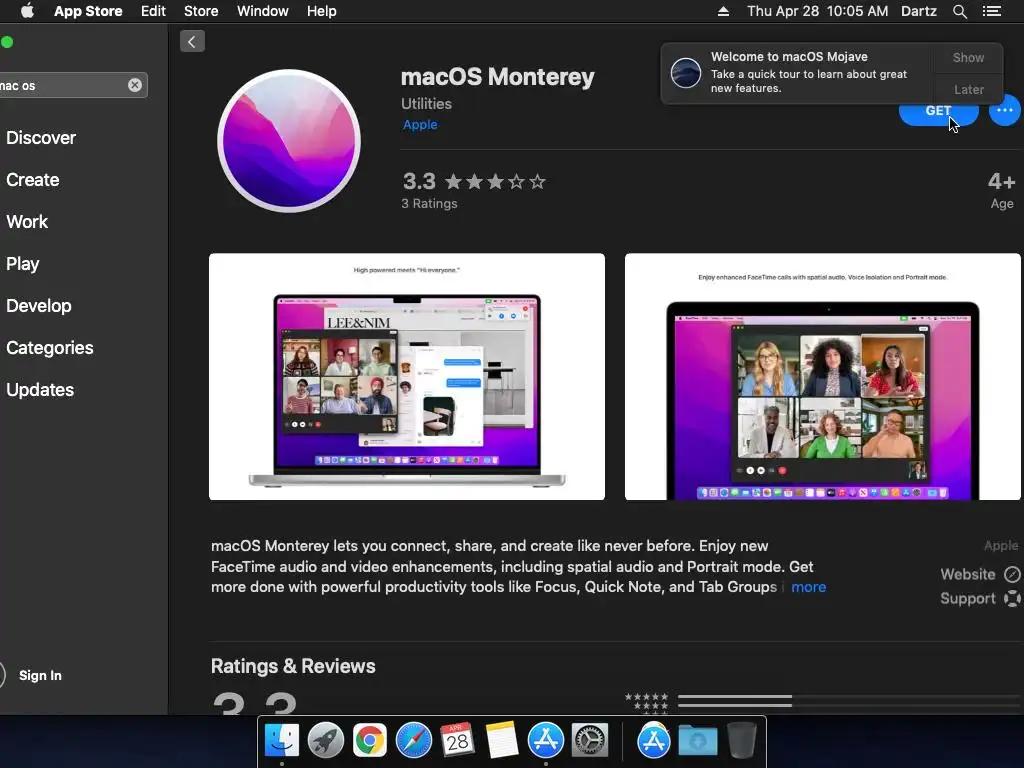1024x768 pixels.
Task: Open the Trash in the Dock
Action: (742, 741)
